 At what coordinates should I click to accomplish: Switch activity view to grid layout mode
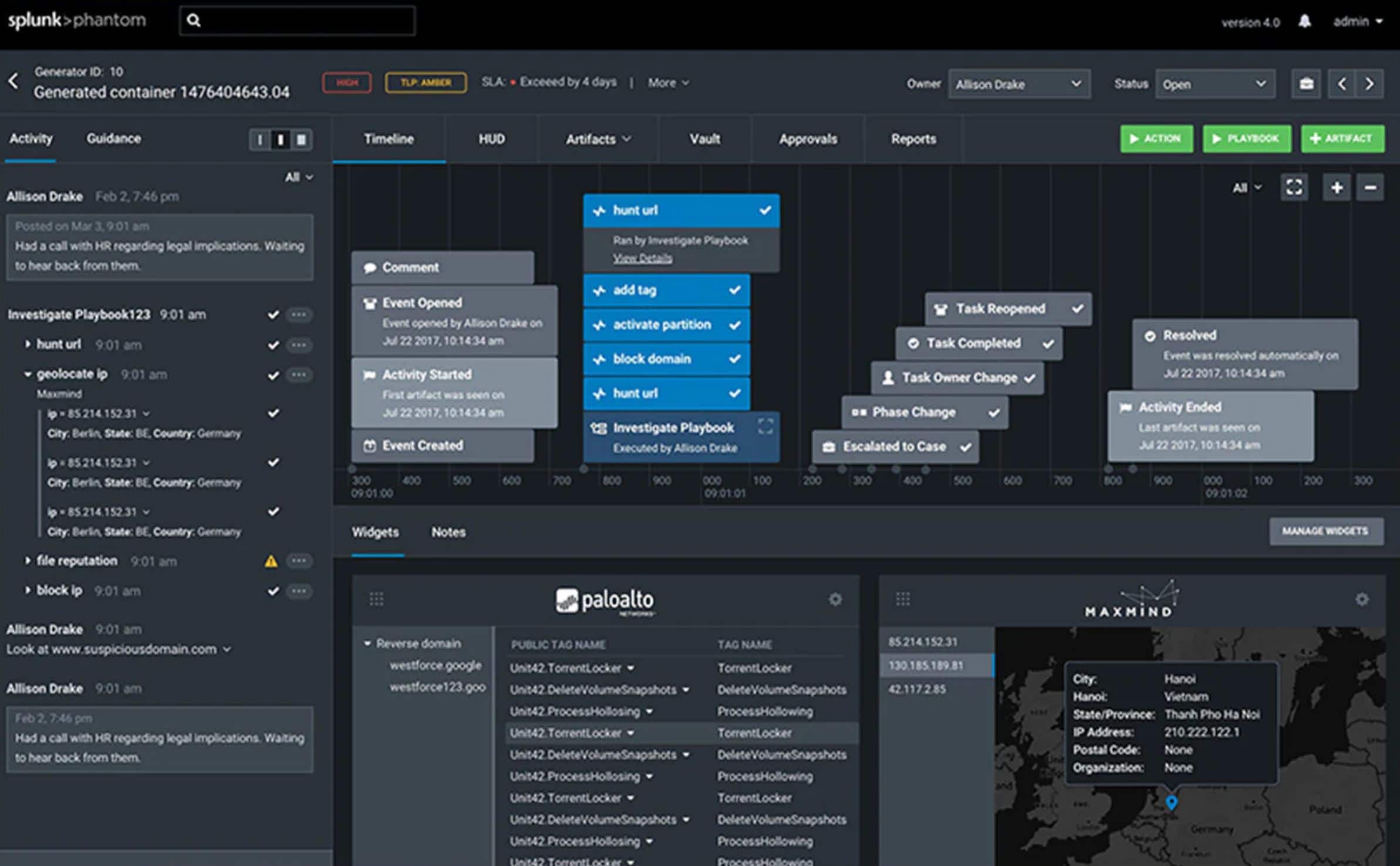(x=299, y=139)
